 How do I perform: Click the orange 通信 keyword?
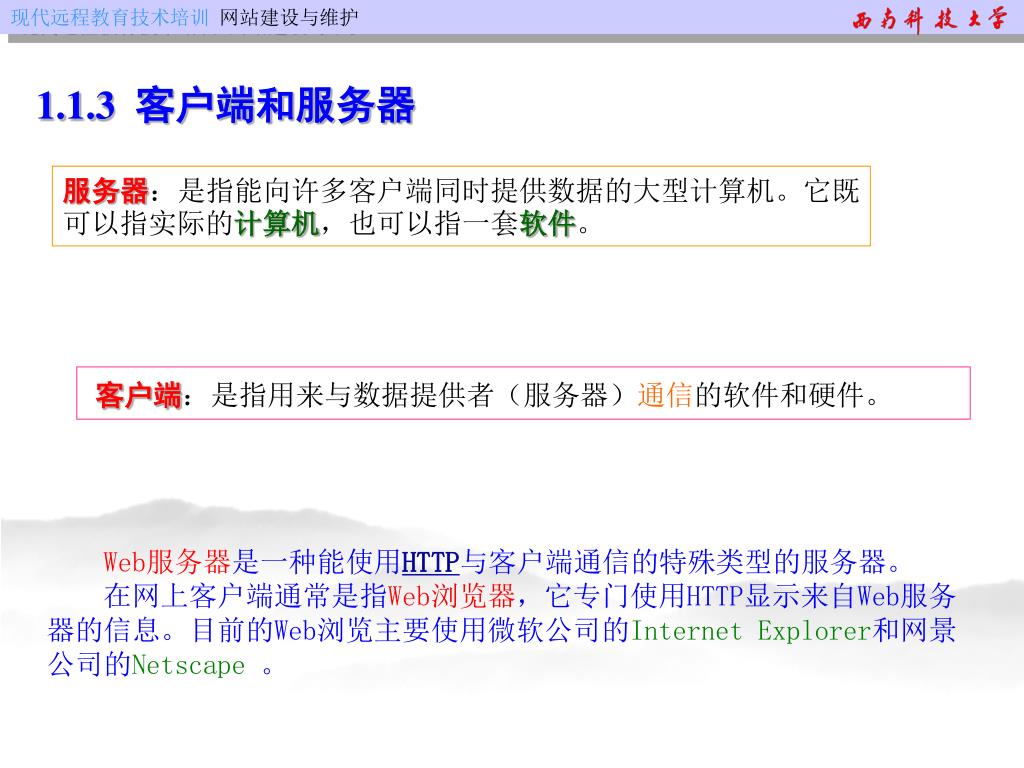click(665, 395)
